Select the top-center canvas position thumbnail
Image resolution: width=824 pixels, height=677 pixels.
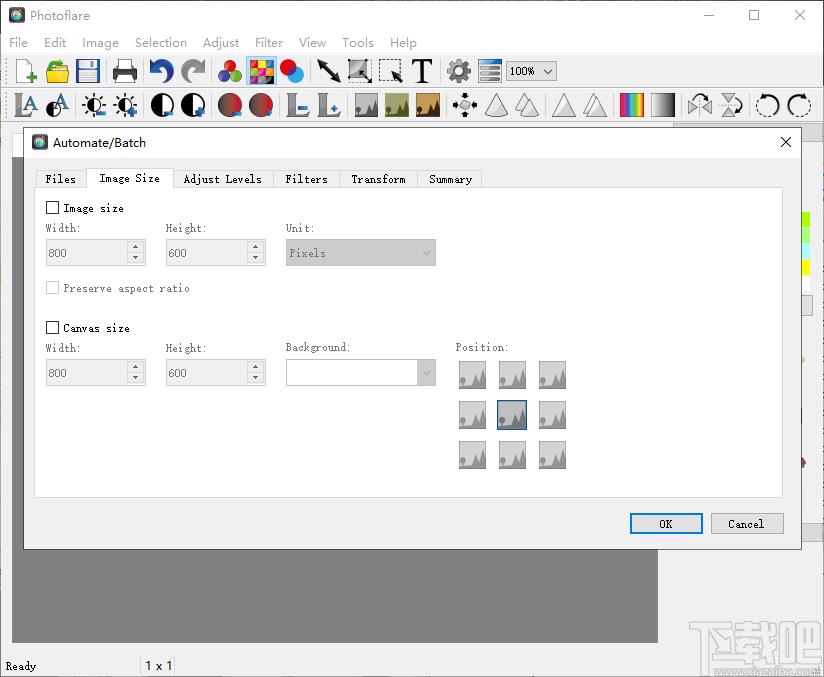[512, 375]
